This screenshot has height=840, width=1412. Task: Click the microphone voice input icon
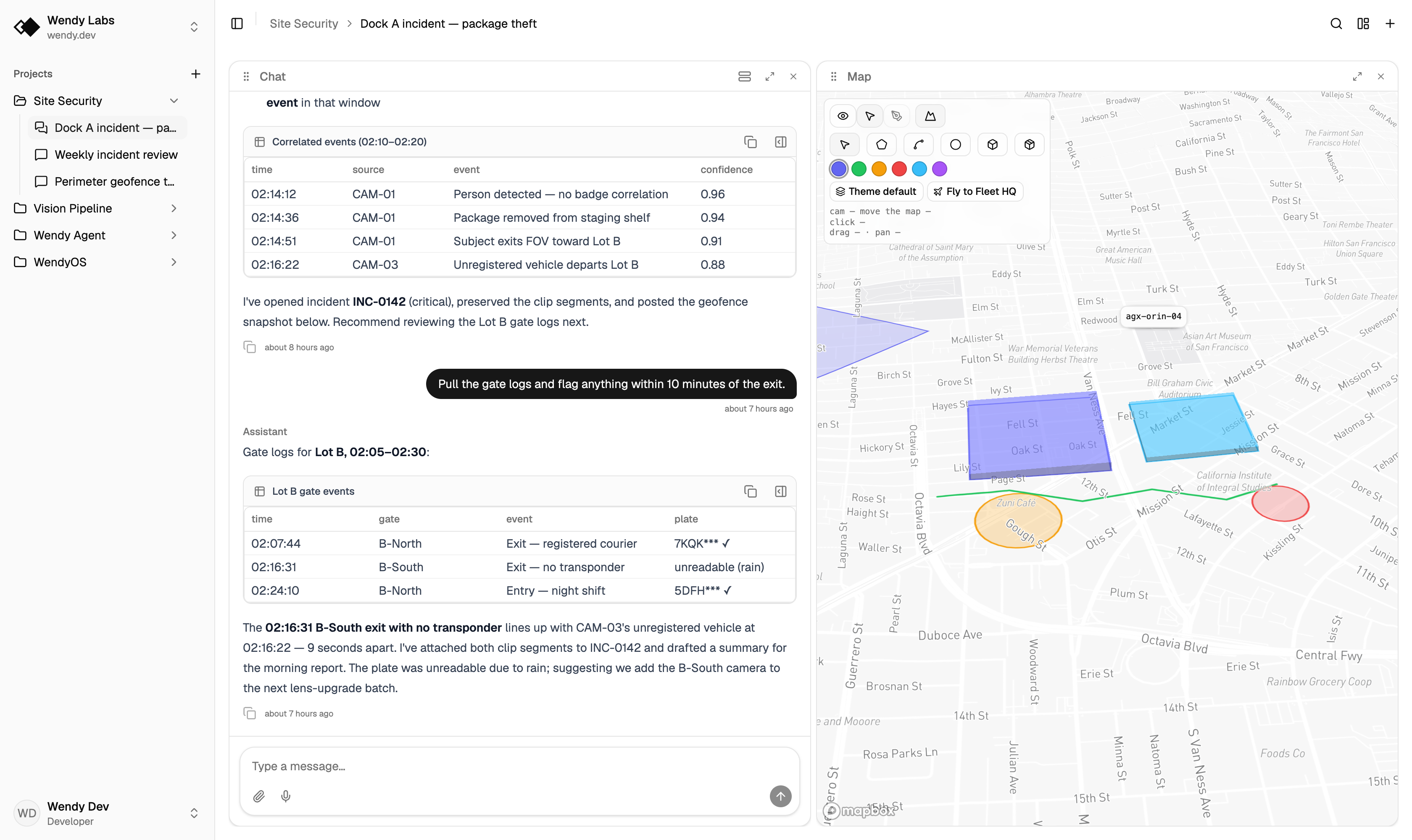tap(285, 796)
